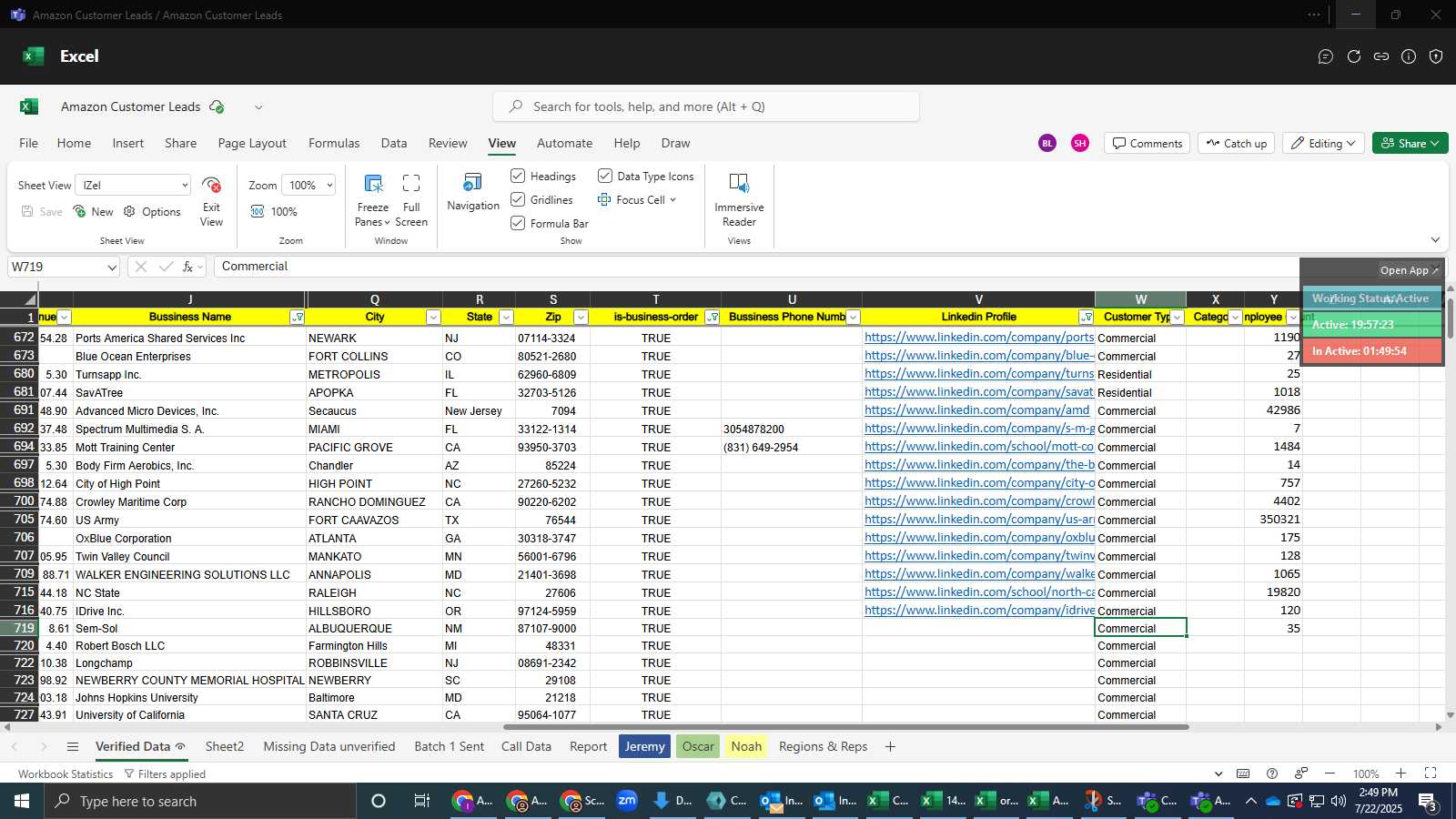
Task: Click the Windows search box
Action: point(200,801)
